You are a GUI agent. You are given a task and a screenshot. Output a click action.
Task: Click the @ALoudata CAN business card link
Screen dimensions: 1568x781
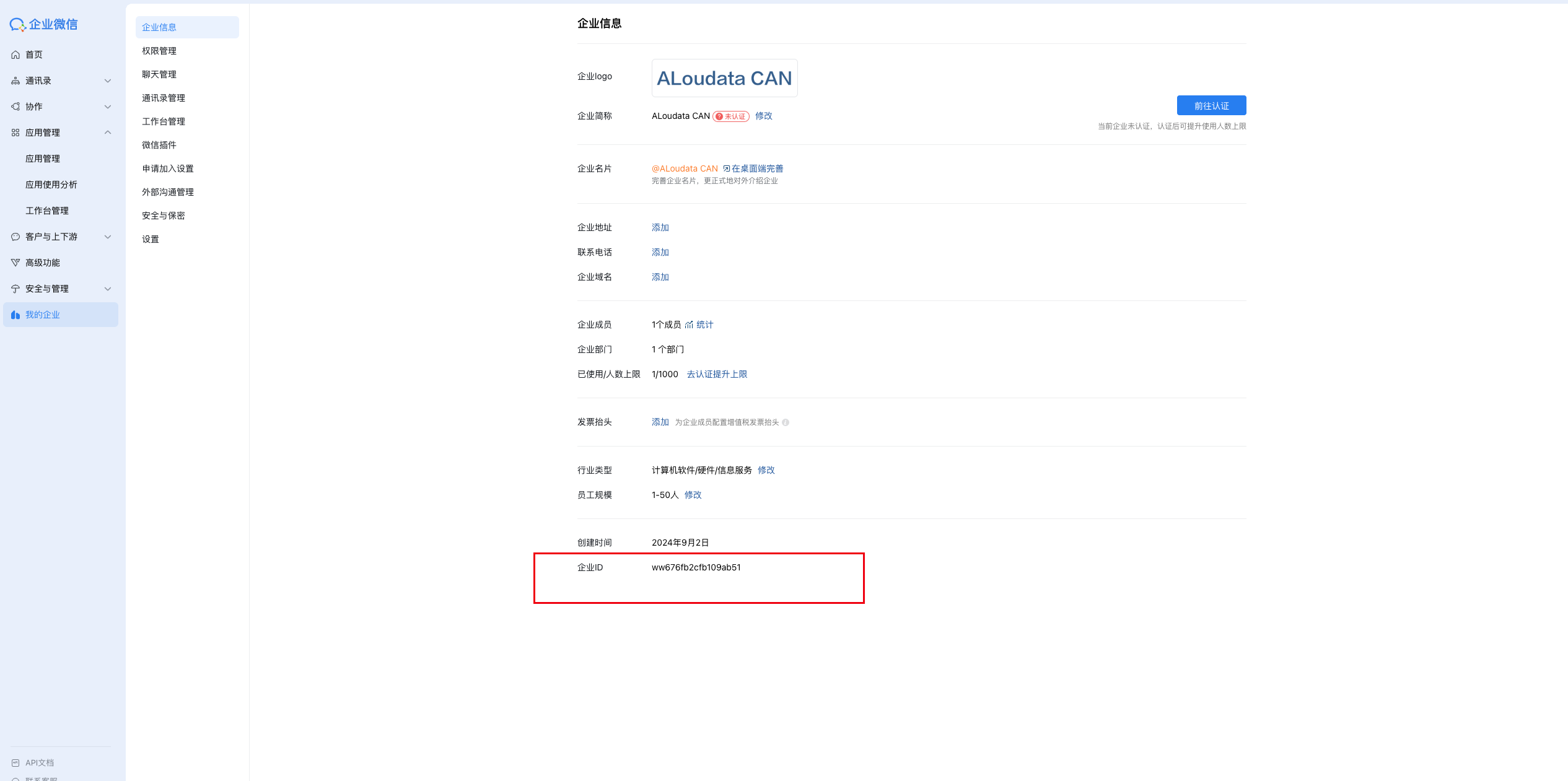685,169
